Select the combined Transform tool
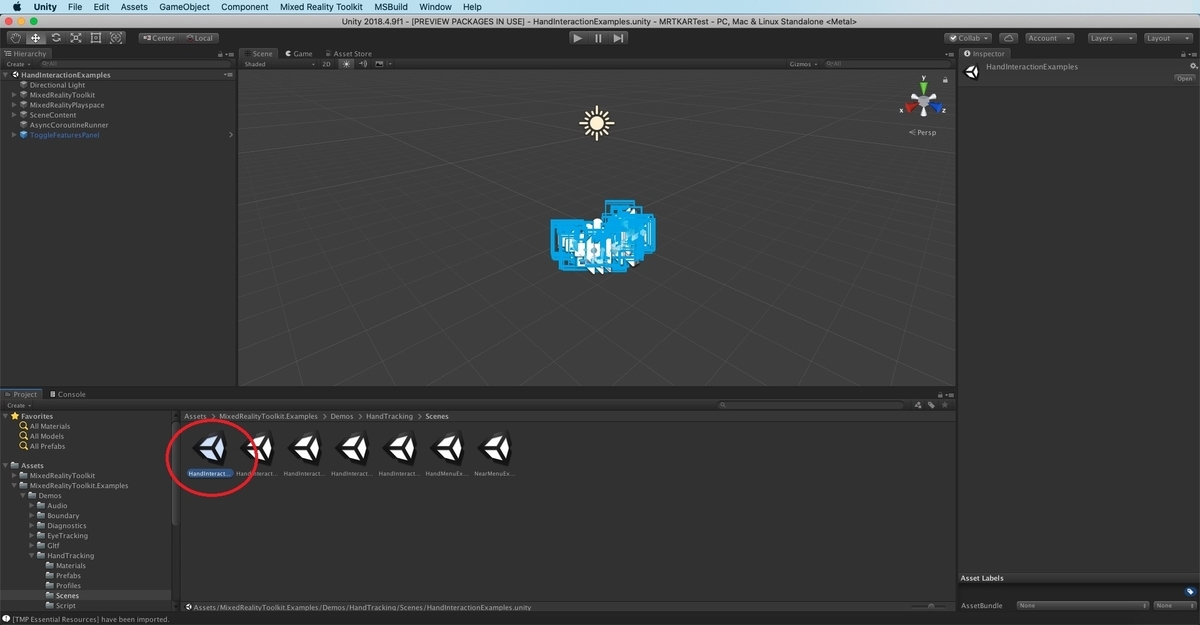The image size is (1200, 625). [x=116, y=38]
